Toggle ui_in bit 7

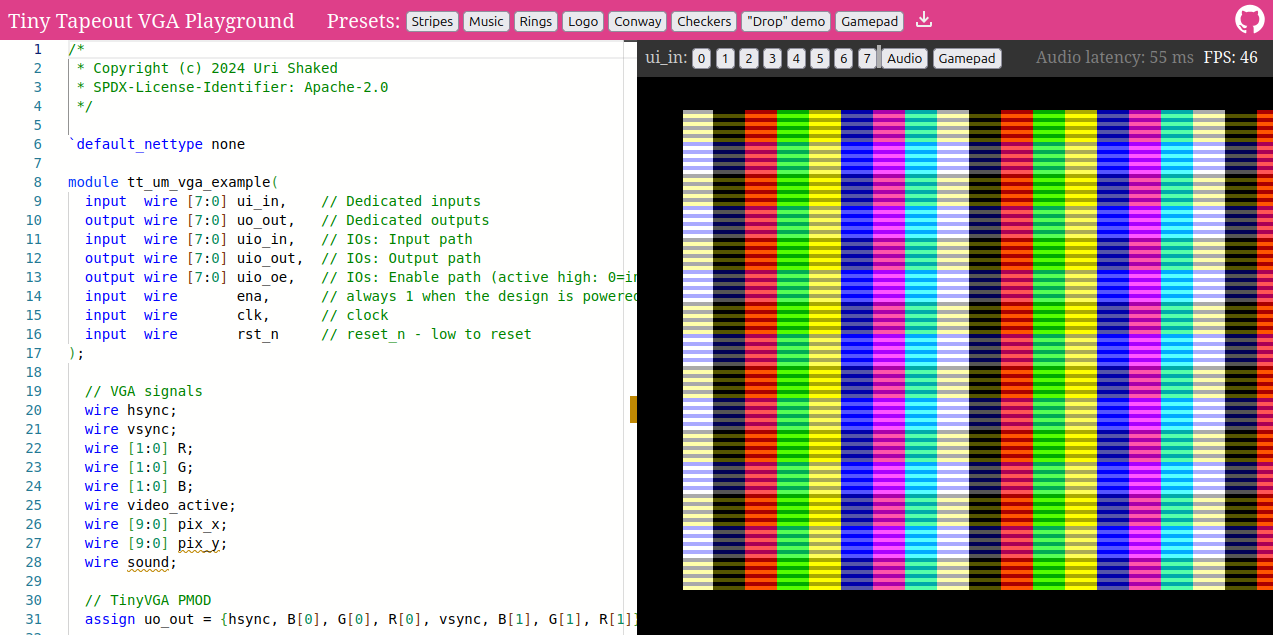(x=867, y=59)
